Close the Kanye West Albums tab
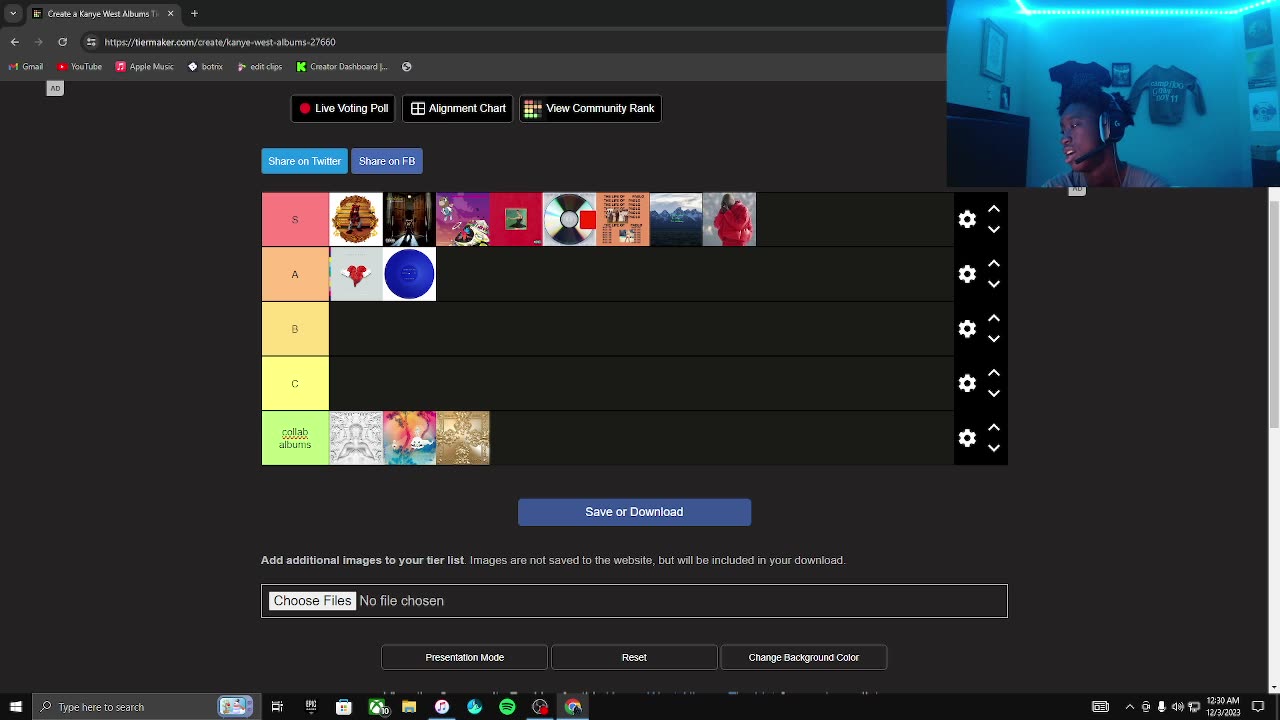The width and height of the screenshot is (1280, 720). [x=170, y=14]
